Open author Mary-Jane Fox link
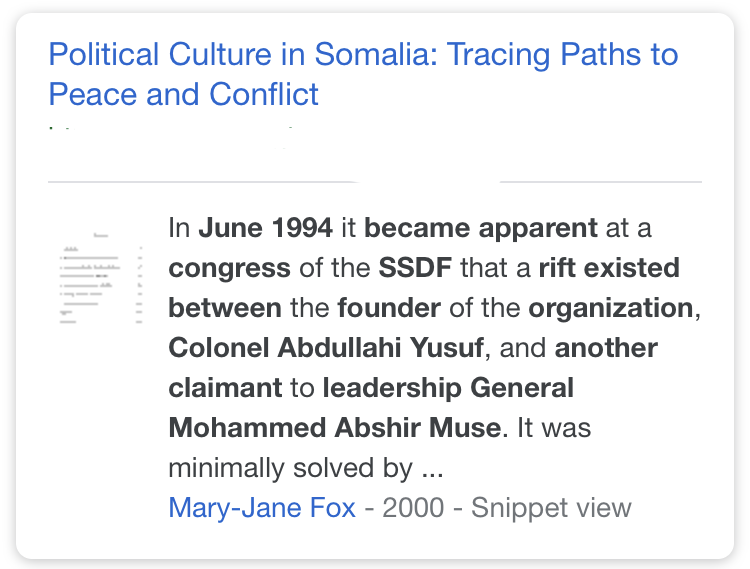Viewport: 750px width, 569px height. (262, 507)
